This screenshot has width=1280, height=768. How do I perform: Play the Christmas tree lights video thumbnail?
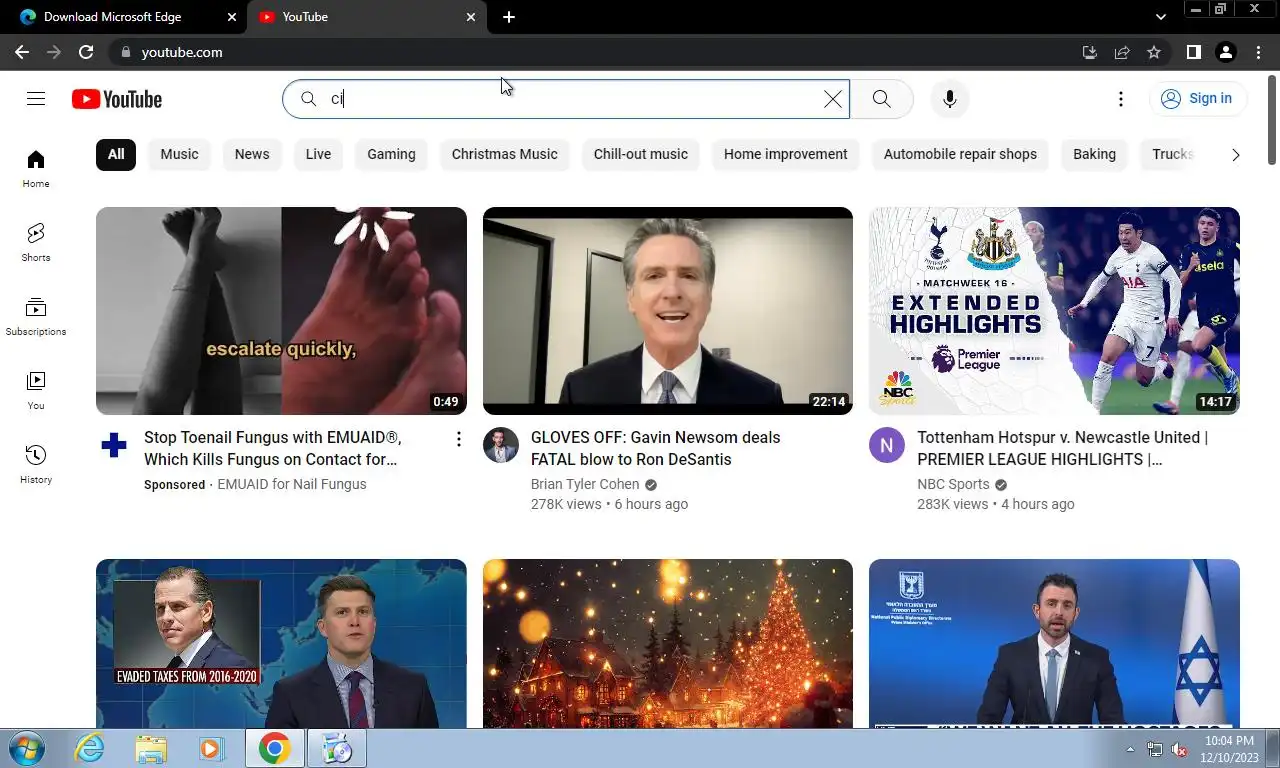[x=668, y=643]
